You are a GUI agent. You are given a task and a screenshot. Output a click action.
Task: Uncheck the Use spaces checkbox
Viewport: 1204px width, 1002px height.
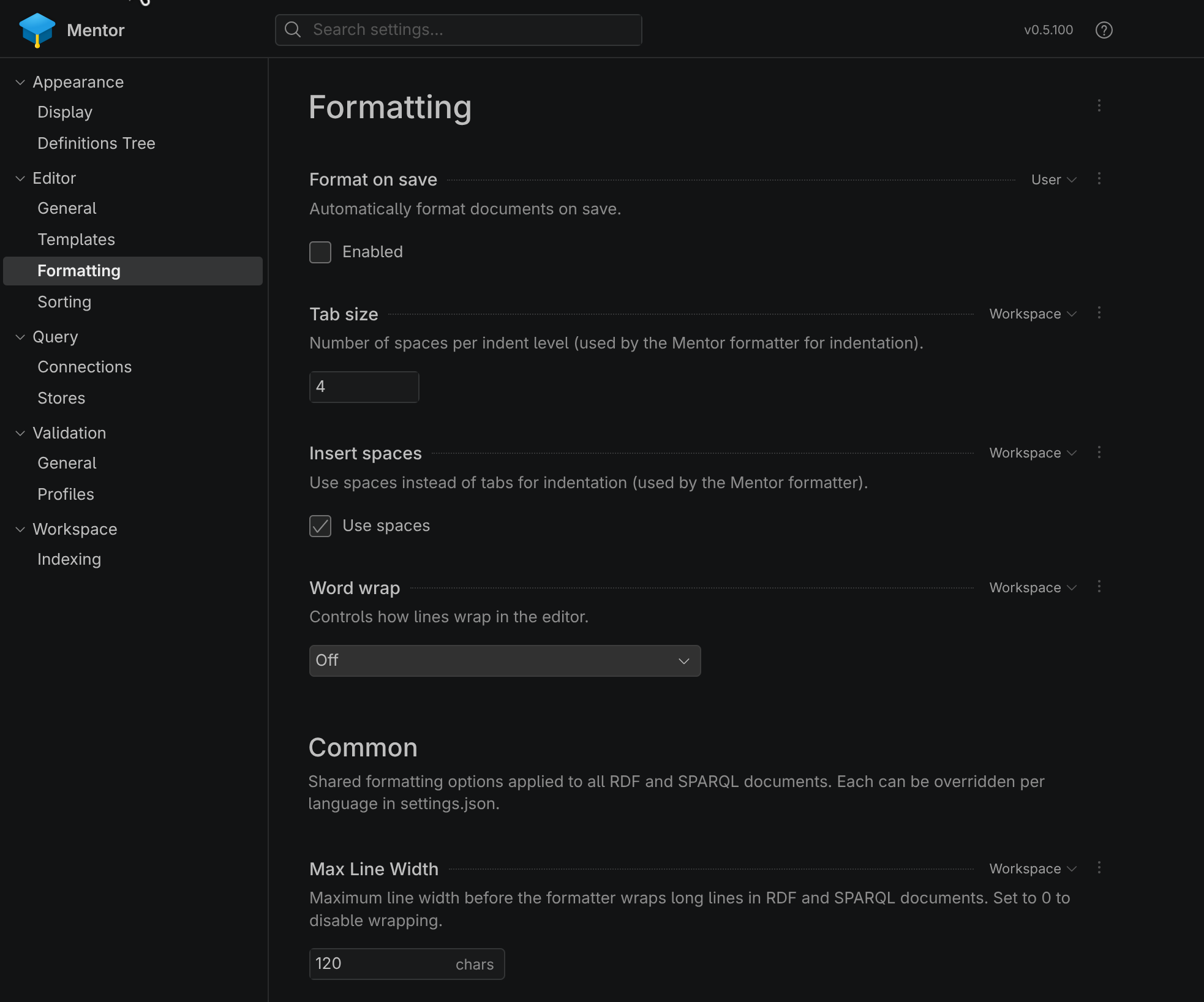click(320, 526)
